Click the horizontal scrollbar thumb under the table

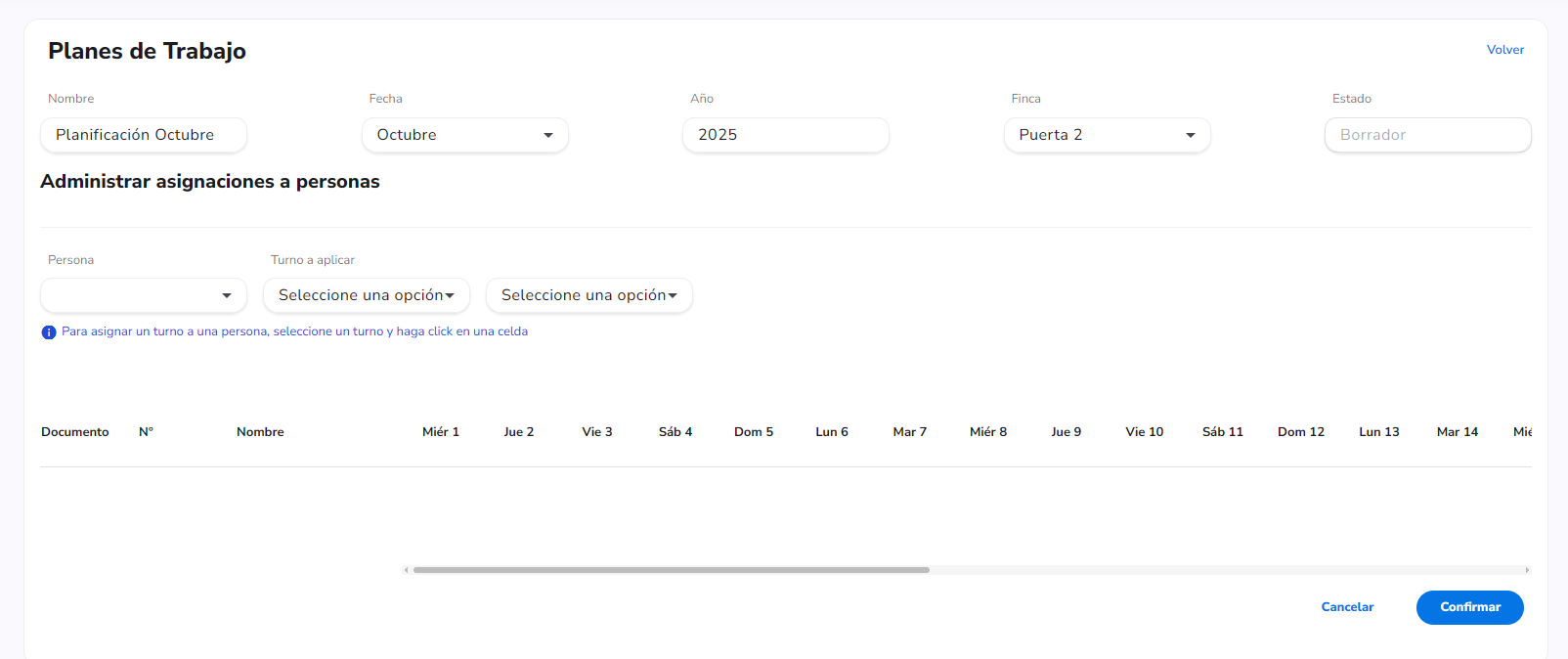[x=672, y=570]
